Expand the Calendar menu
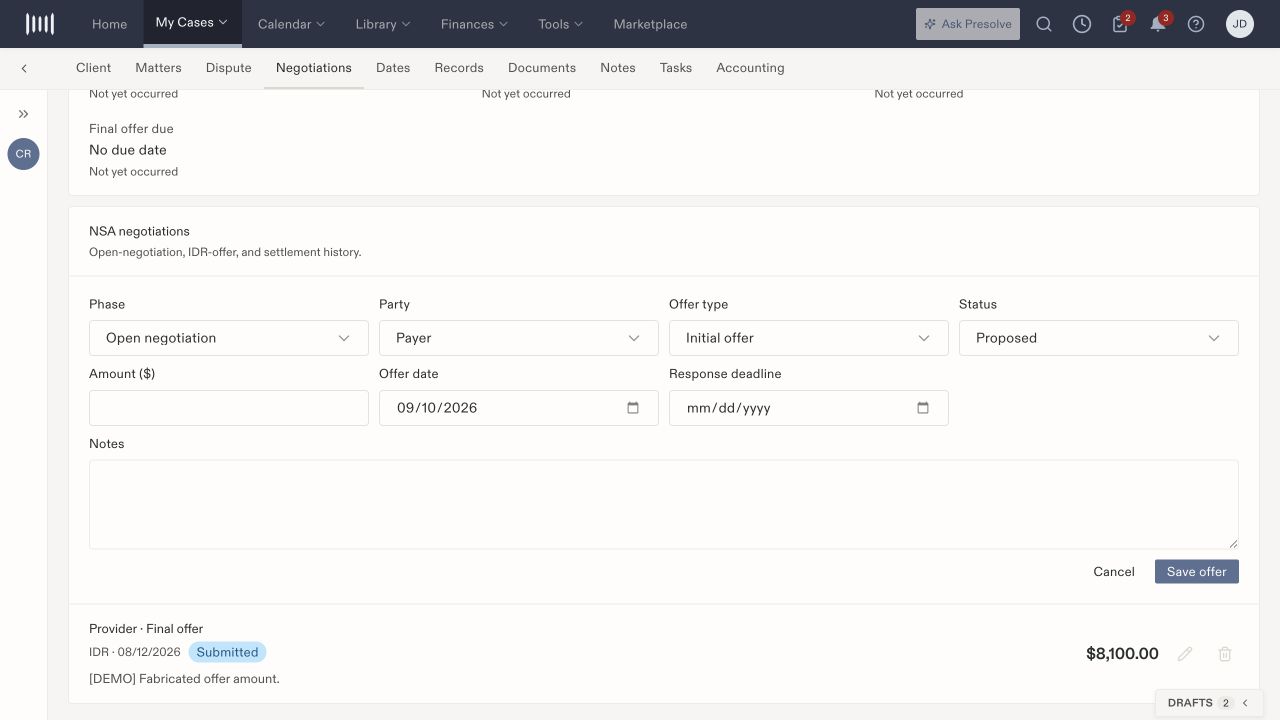 coord(291,24)
